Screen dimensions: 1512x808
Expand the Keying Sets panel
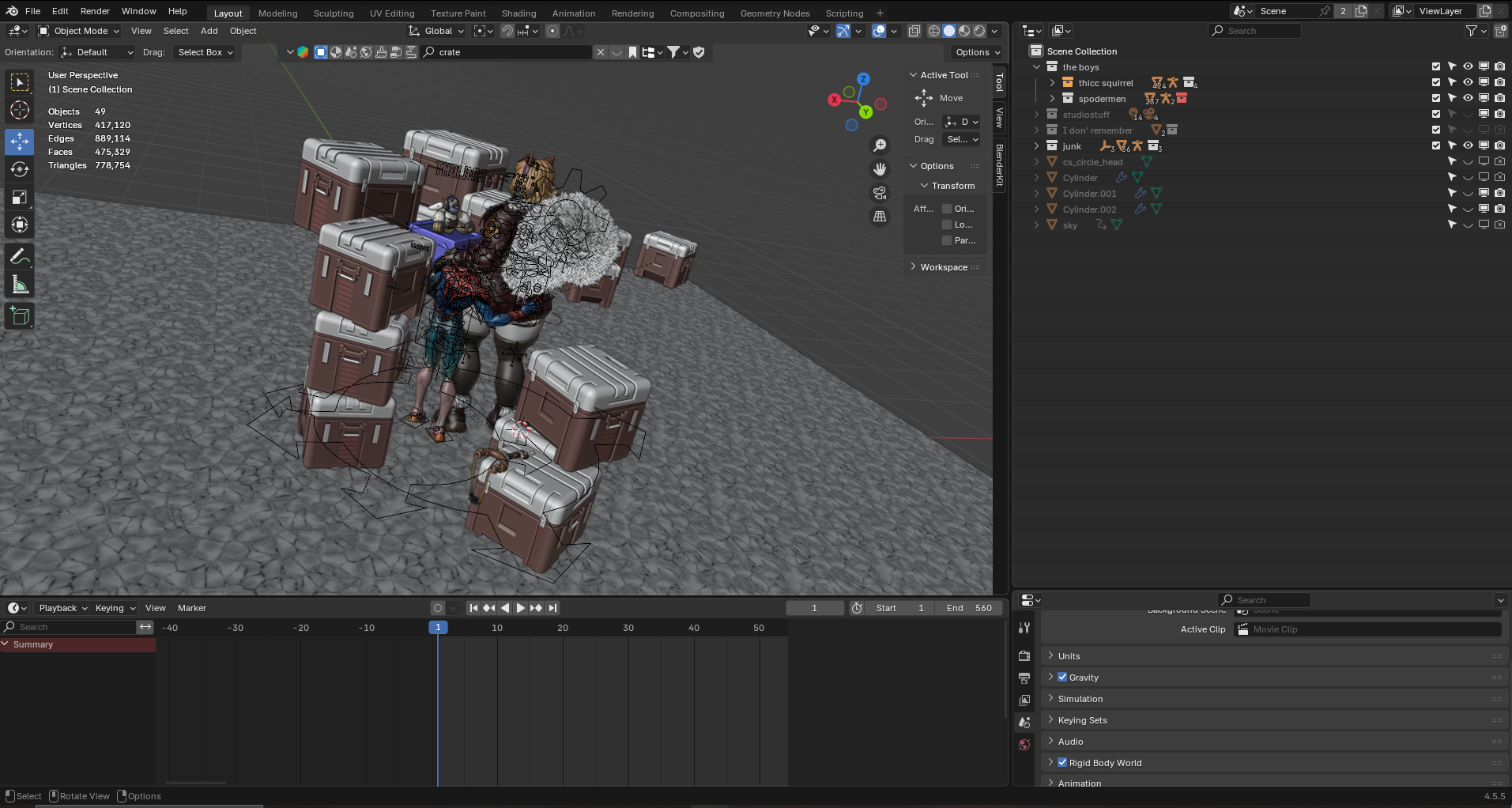pos(1274,720)
